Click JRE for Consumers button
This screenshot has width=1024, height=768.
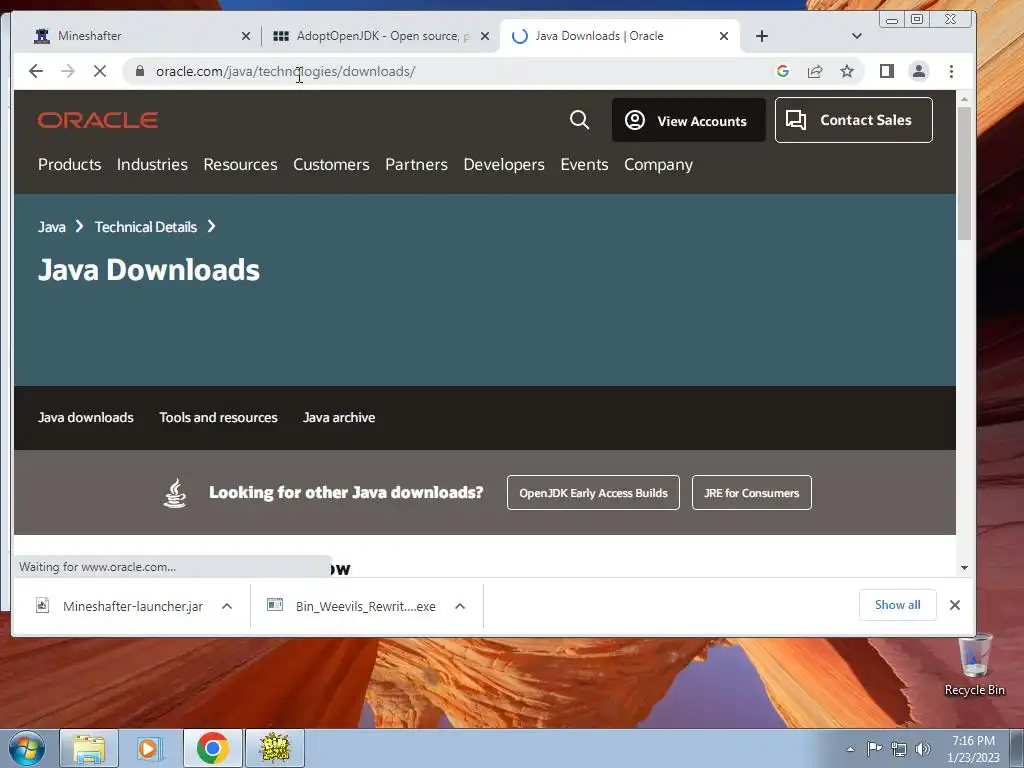tap(752, 493)
